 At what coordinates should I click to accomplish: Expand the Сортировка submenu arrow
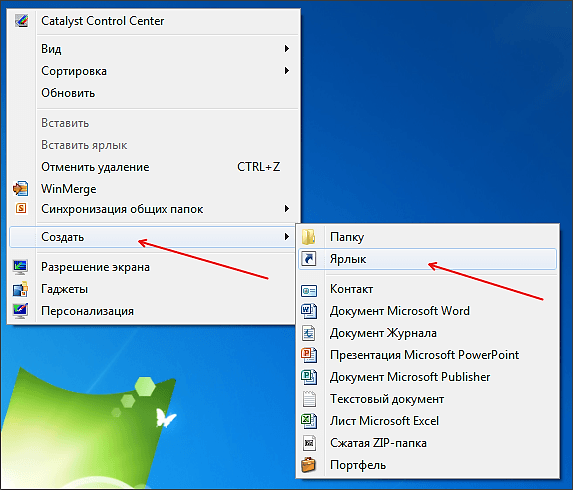click(287, 71)
